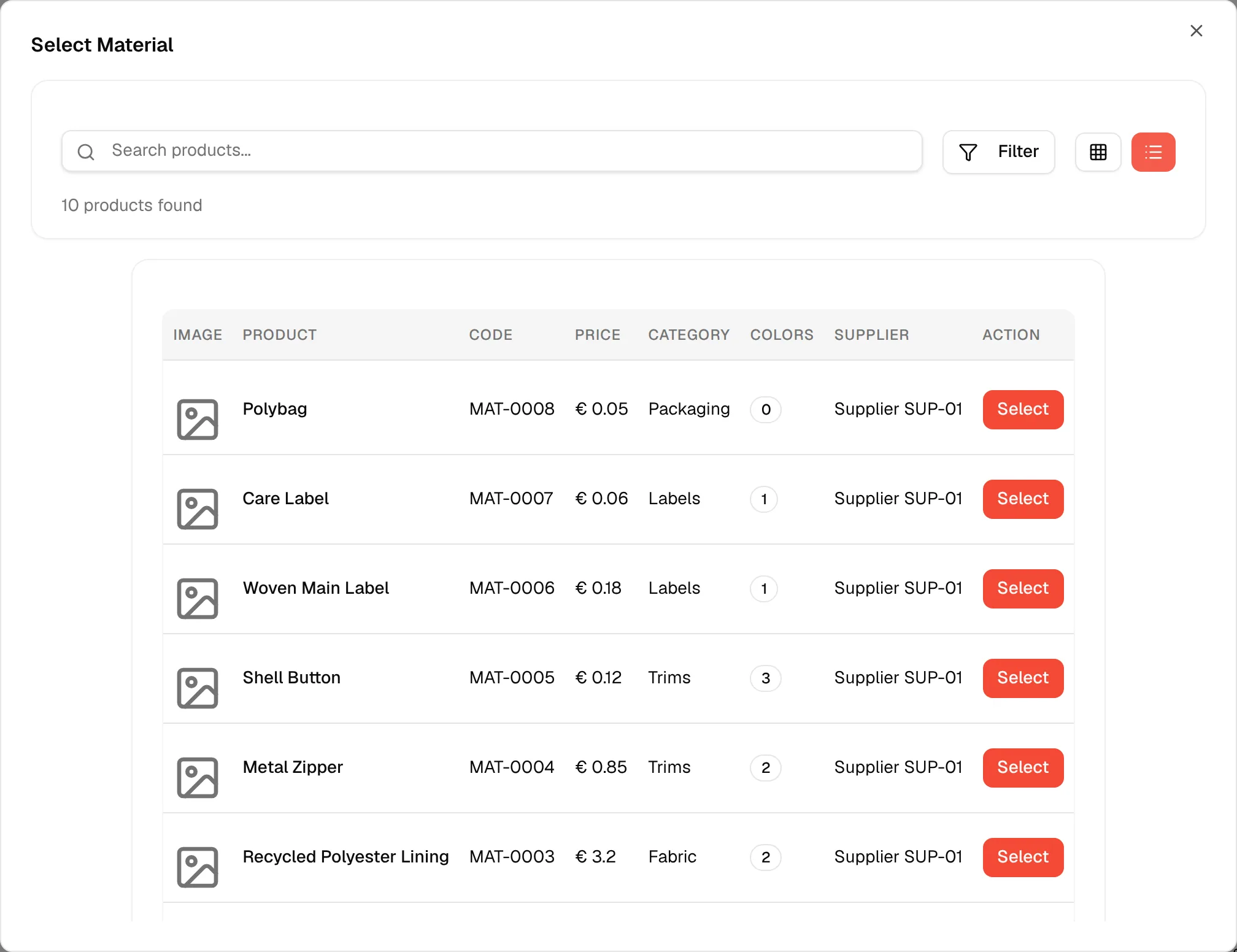The height and width of the screenshot is (952, 1237).
Task: Click the SUPPLIER column header
Action: [872, 335]
